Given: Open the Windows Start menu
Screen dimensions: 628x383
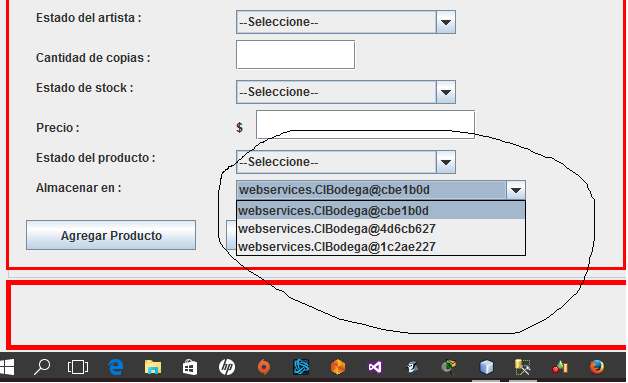Looking at the screenshot, I should click(6, 367).
